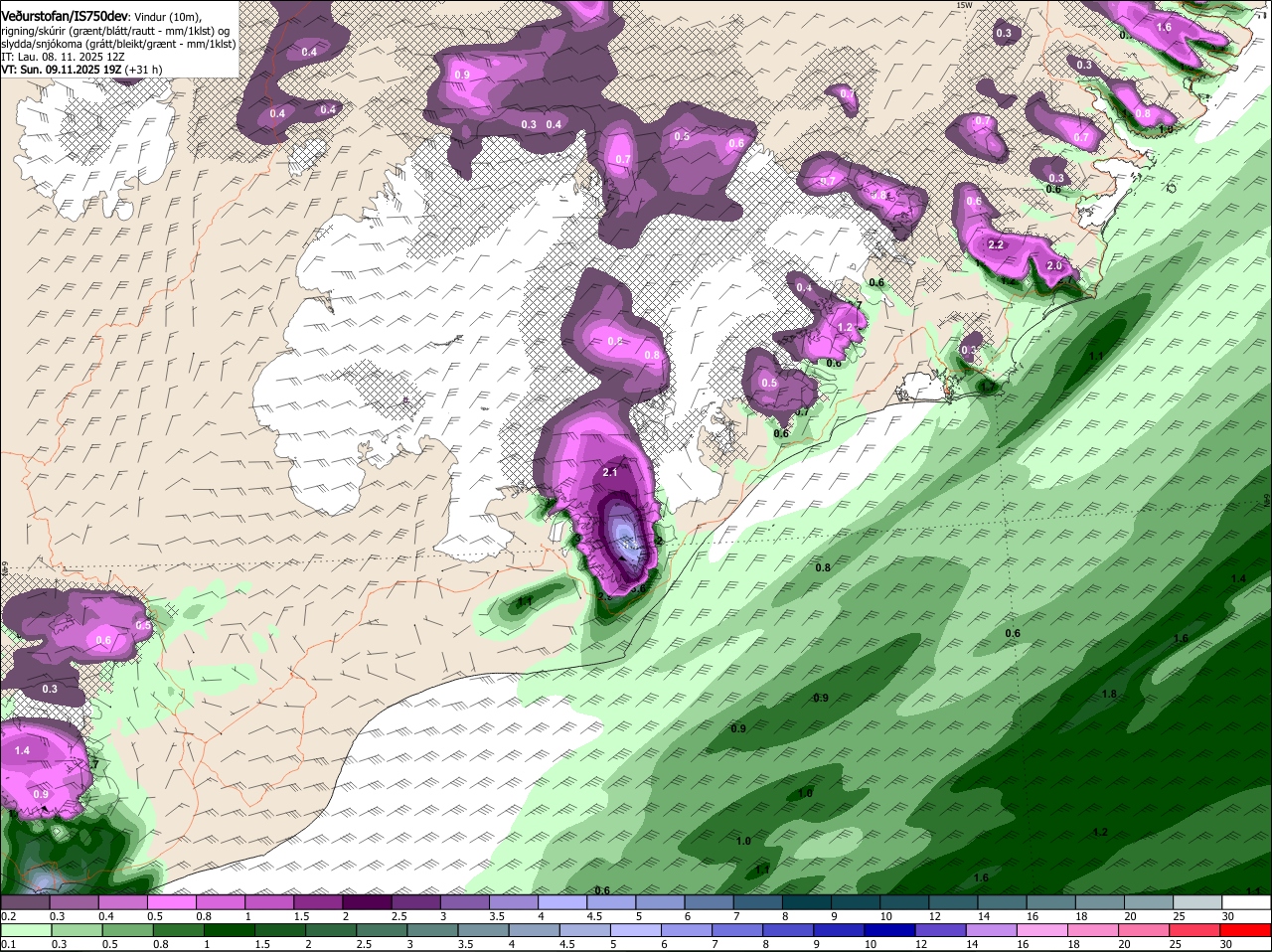Click the Veðurstofan/IS750dev title text
This screenshot has width=1272, height=952.
tap(65, 16)
